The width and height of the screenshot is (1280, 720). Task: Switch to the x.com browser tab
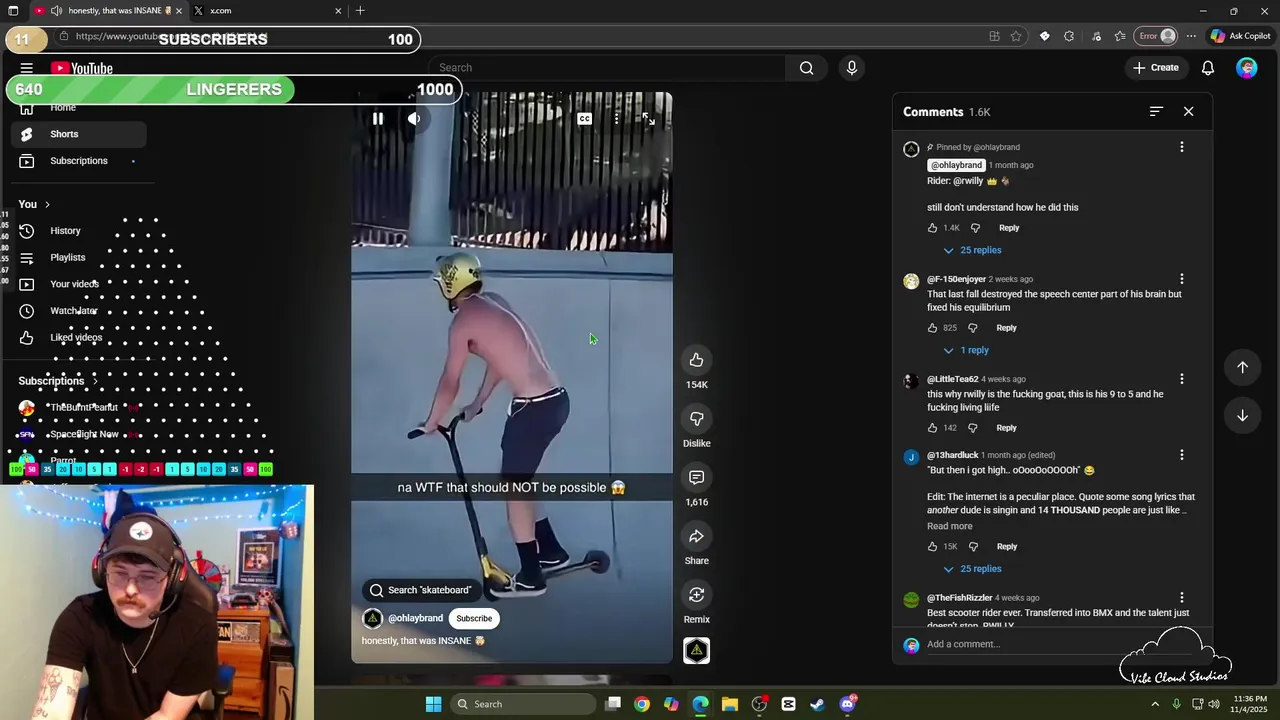[265, 11]
